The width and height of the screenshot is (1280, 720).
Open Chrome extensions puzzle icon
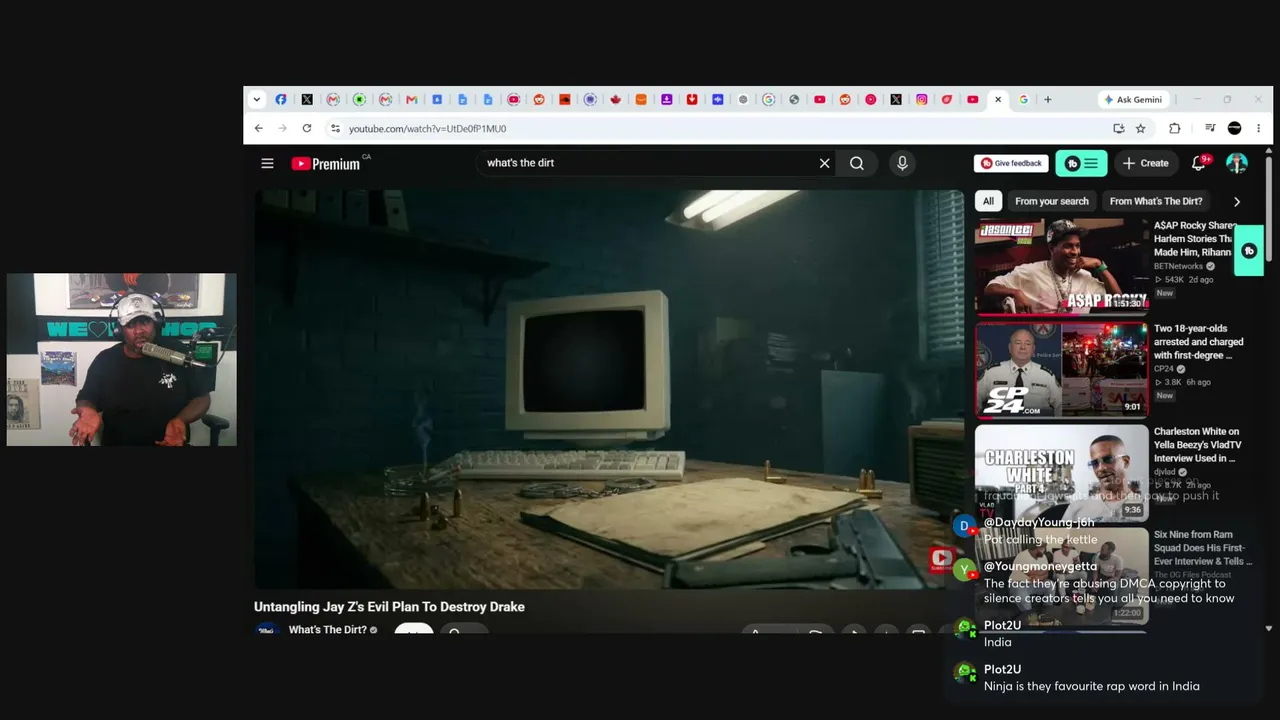click(x=1175, y=128)
